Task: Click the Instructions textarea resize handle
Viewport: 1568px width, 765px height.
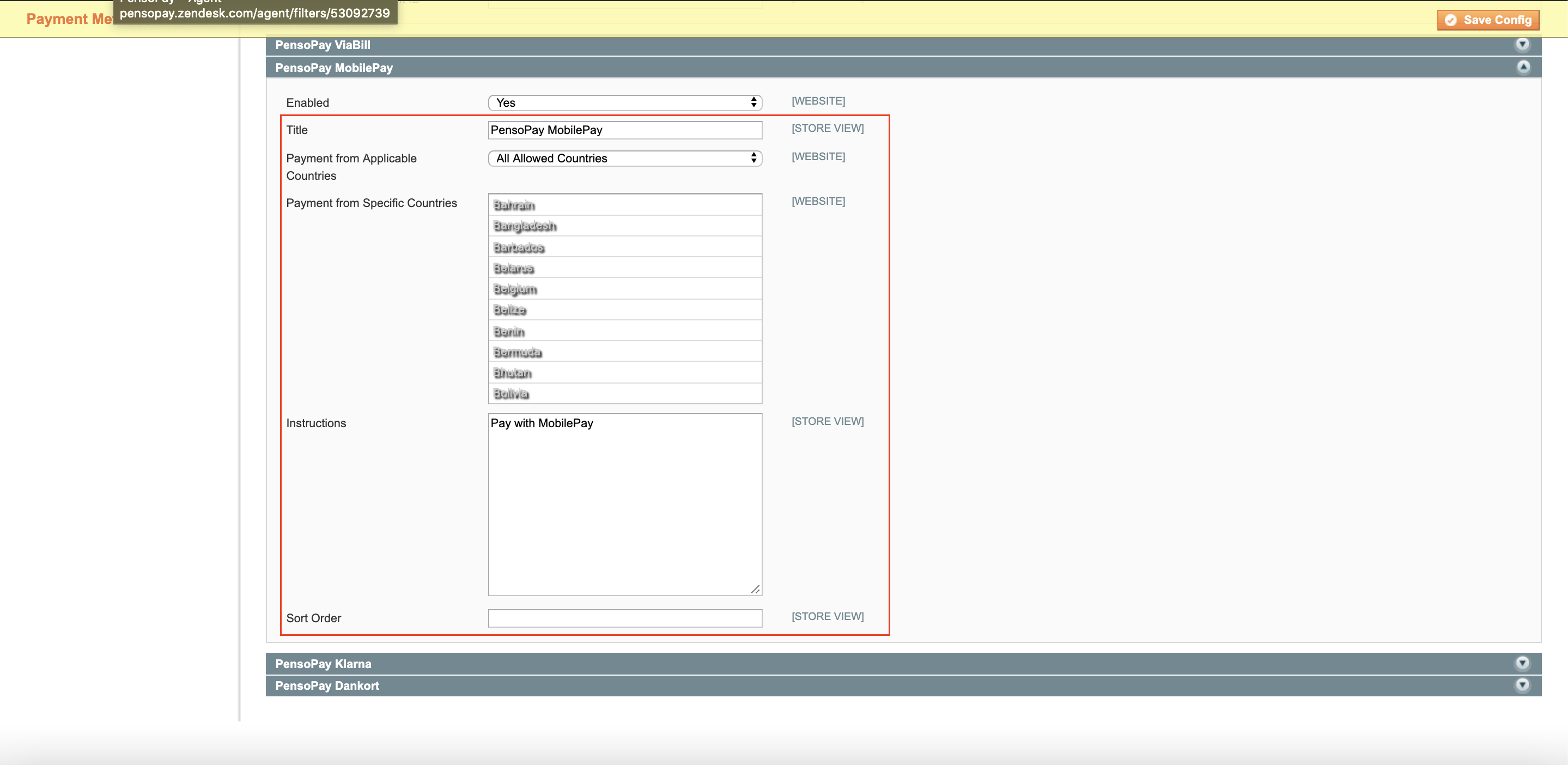Action: (755, 589)
